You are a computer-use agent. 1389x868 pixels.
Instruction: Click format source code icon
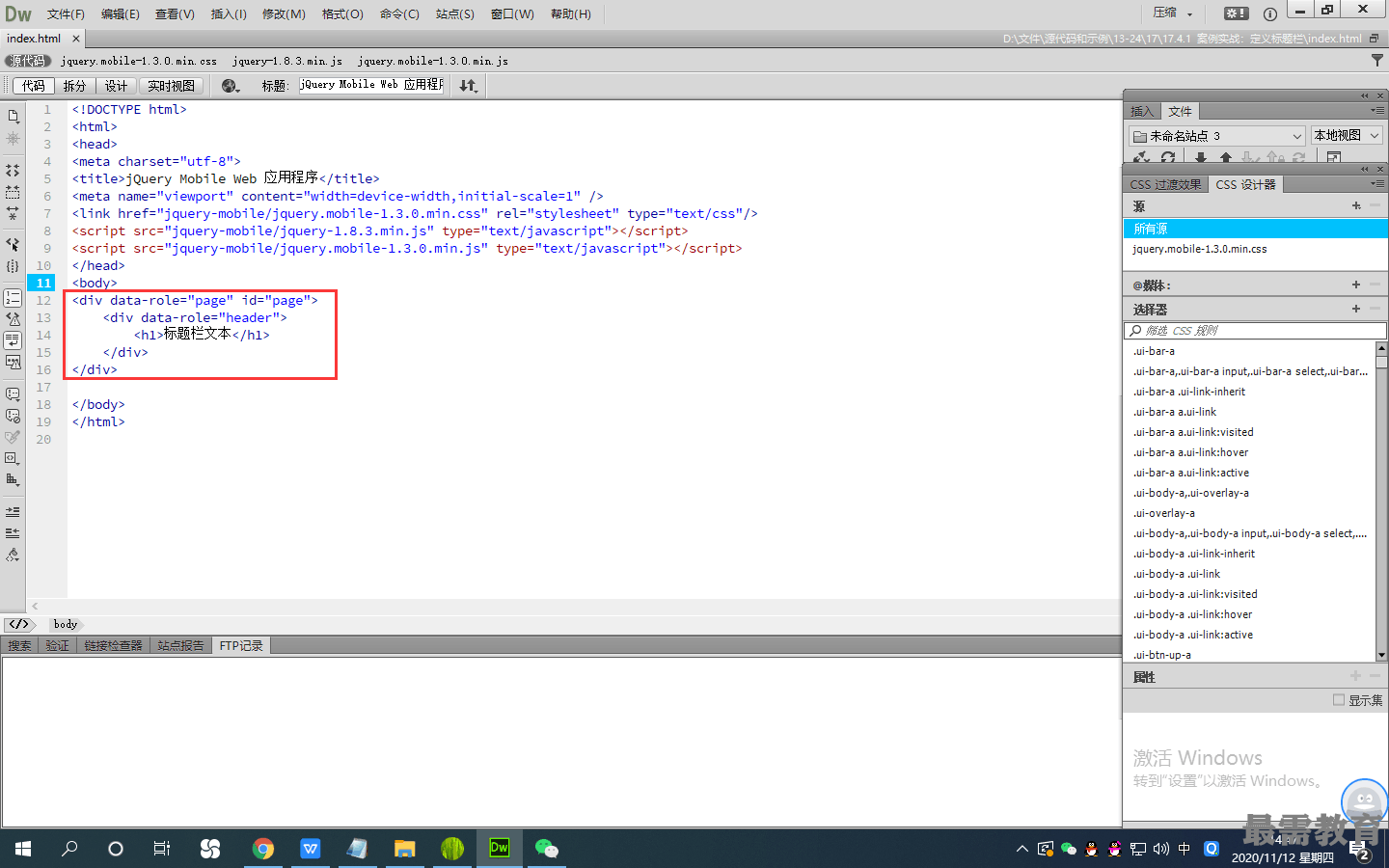click(13, 555)
